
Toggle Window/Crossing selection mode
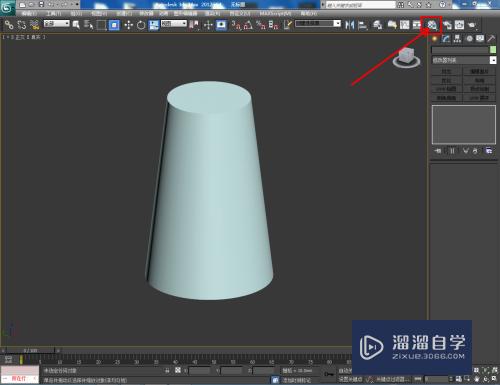[x=114, y=25]
